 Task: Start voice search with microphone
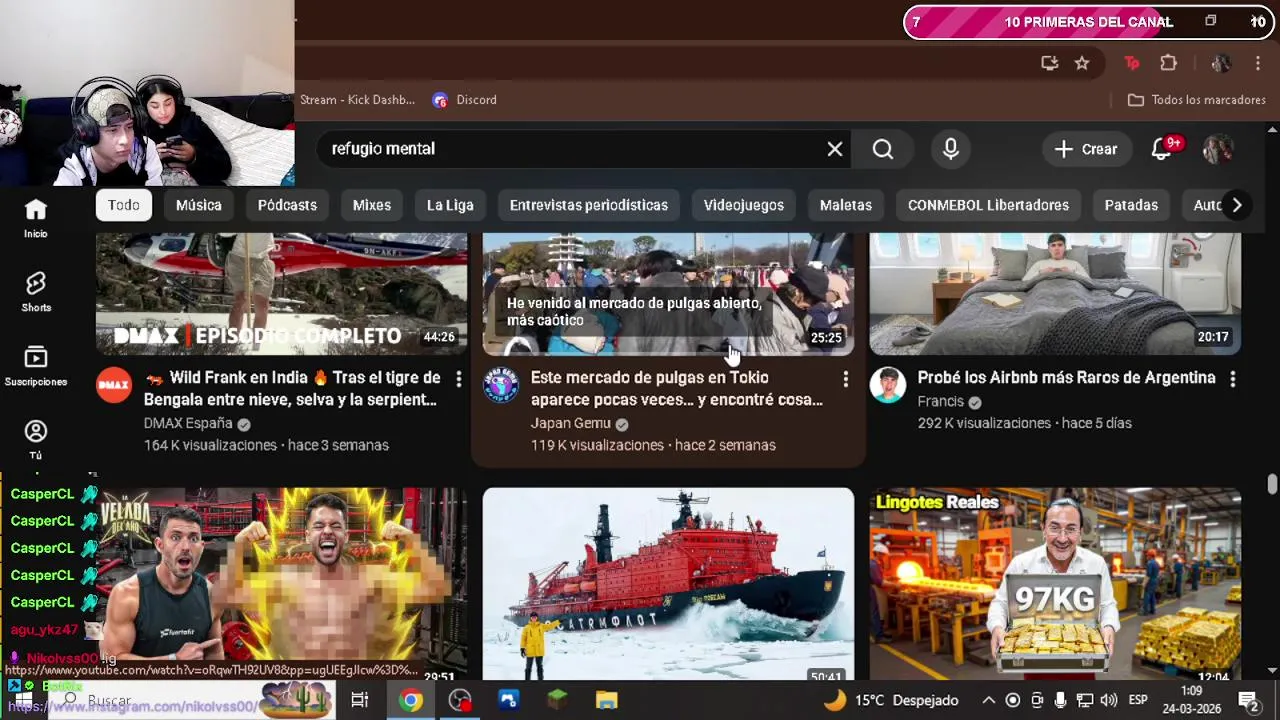click(951, 149)
